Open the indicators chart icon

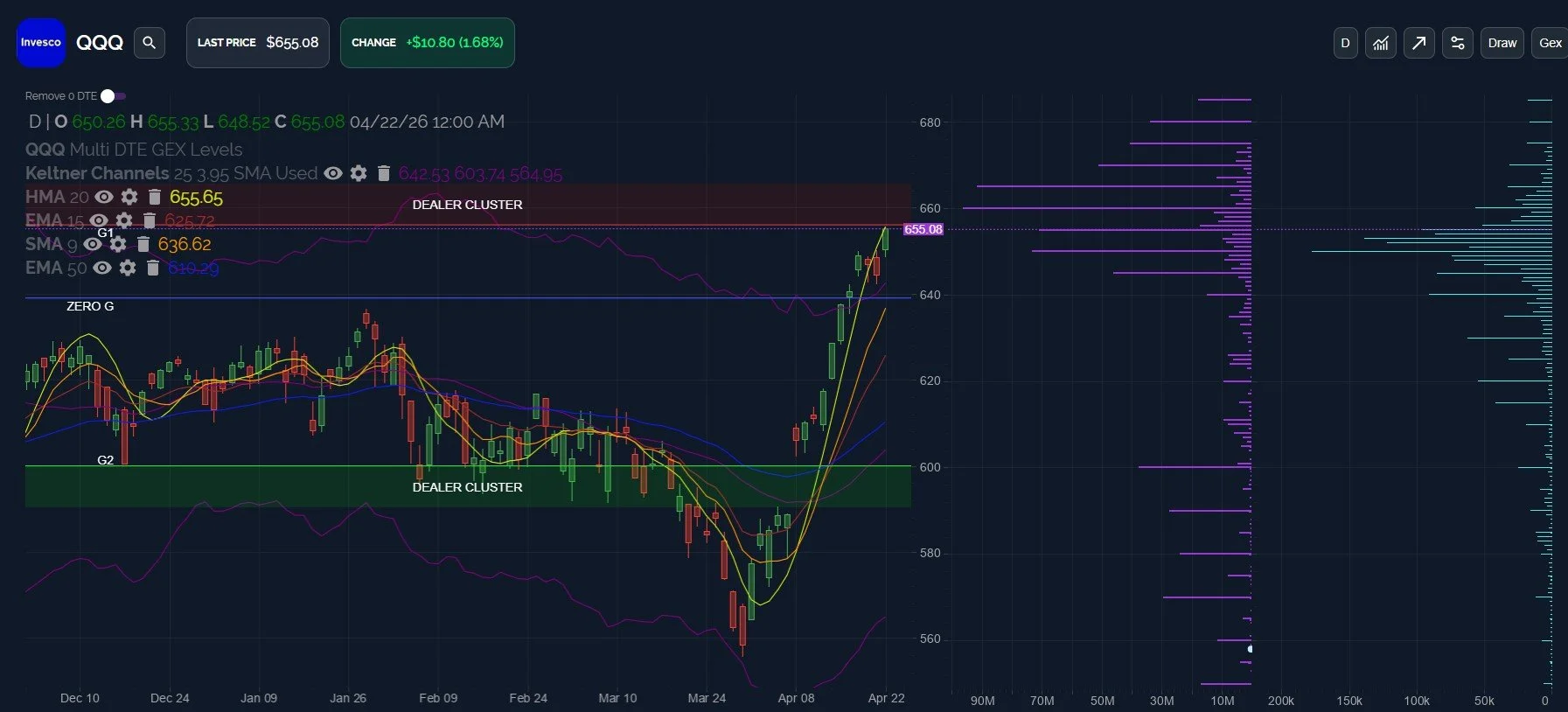(x=1381, y=43)
